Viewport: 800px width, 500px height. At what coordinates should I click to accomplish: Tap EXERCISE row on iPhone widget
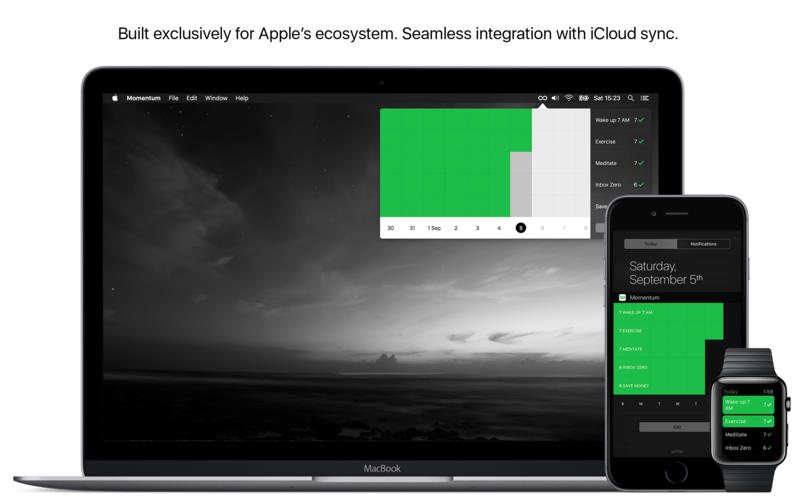point(668,331)
